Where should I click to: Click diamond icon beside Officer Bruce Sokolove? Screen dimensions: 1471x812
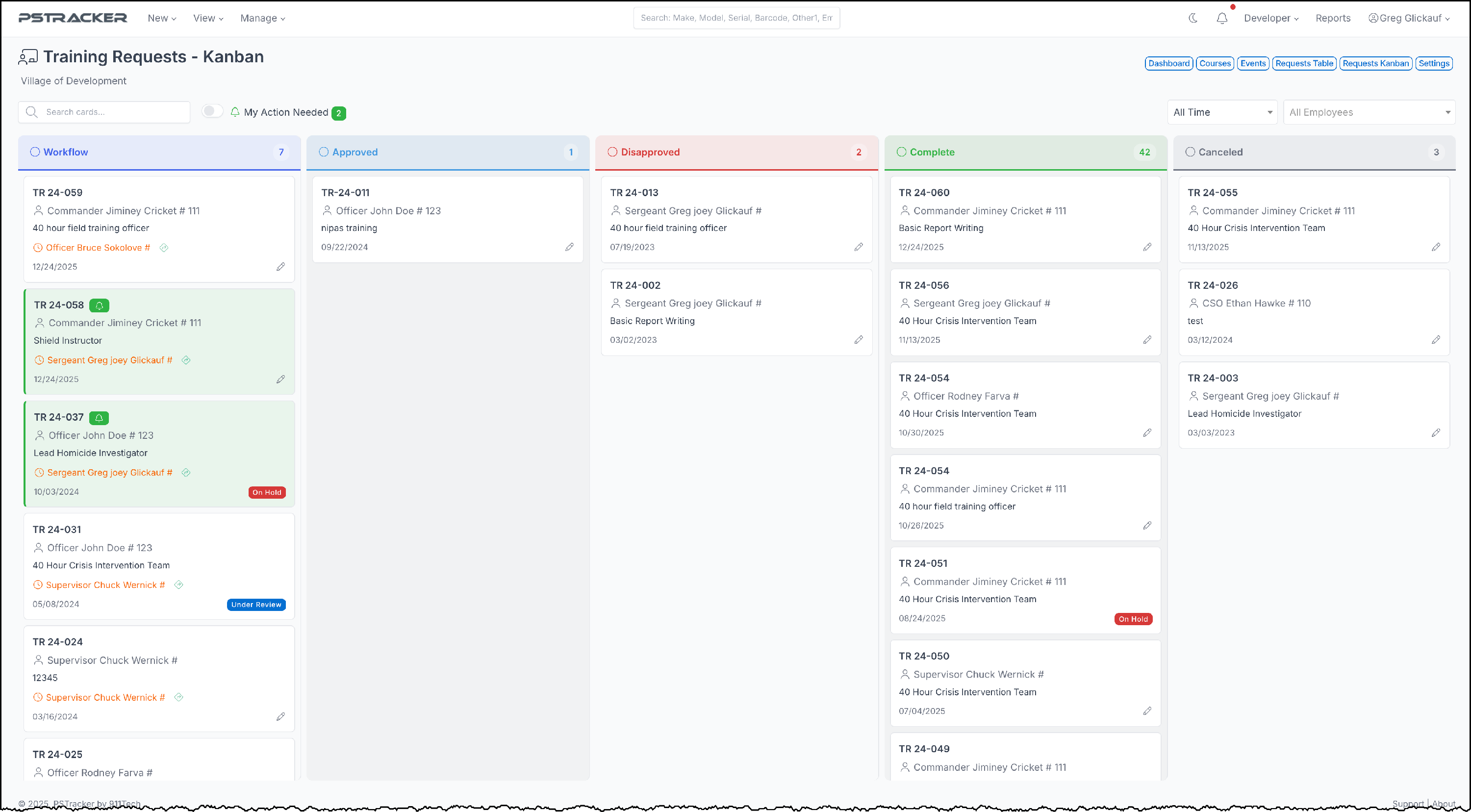(164, 248)
